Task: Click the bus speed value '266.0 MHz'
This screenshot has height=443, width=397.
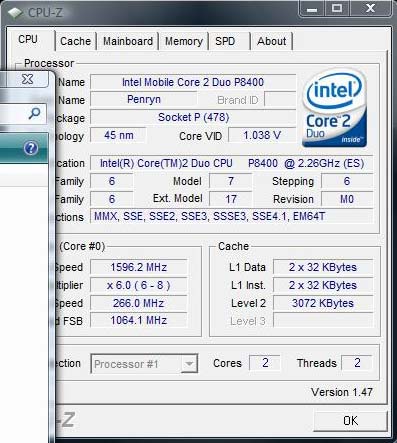Action: pyautogui.click(x=139, y=303)
